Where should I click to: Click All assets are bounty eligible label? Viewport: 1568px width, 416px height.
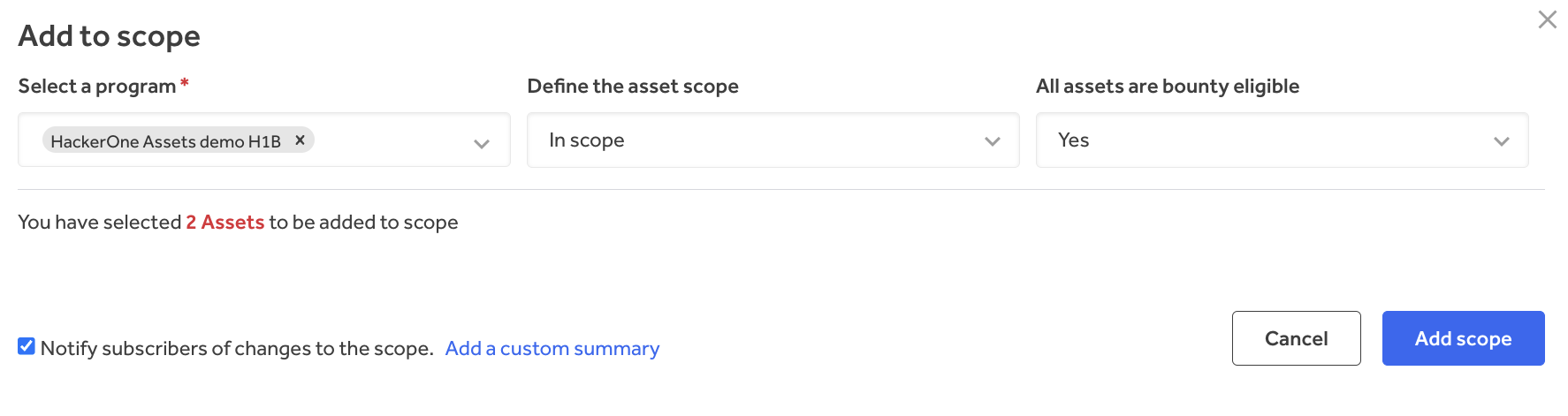coord(1168,86)
